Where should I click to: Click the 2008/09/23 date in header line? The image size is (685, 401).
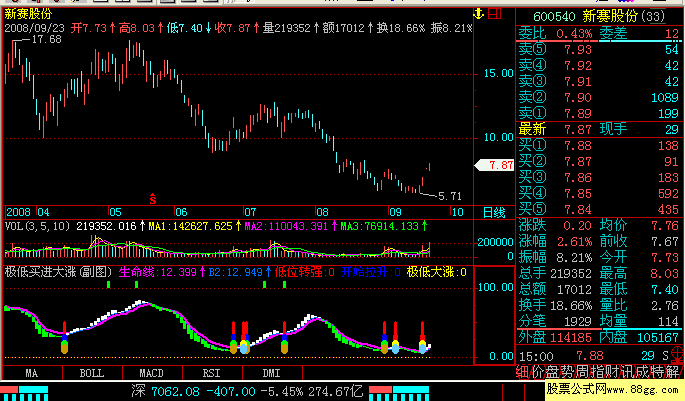(35, 28)
